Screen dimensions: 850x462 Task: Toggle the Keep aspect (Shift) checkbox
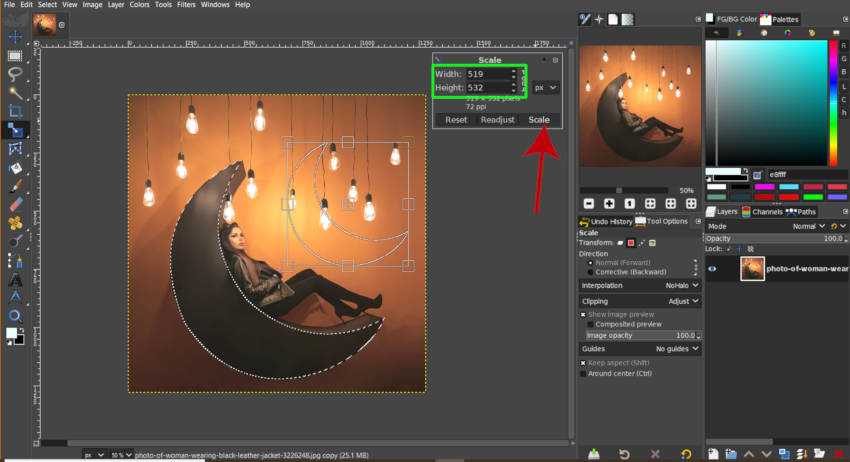coord(584,362)
